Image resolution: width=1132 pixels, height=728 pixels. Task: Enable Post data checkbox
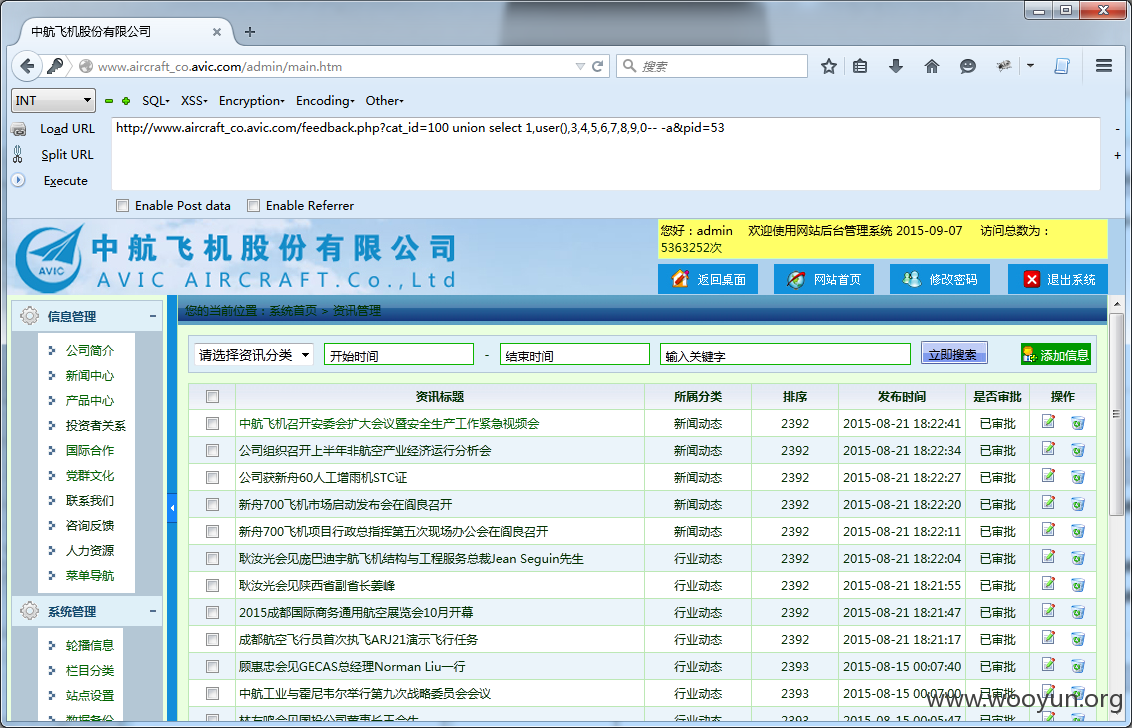pos(123,206)
